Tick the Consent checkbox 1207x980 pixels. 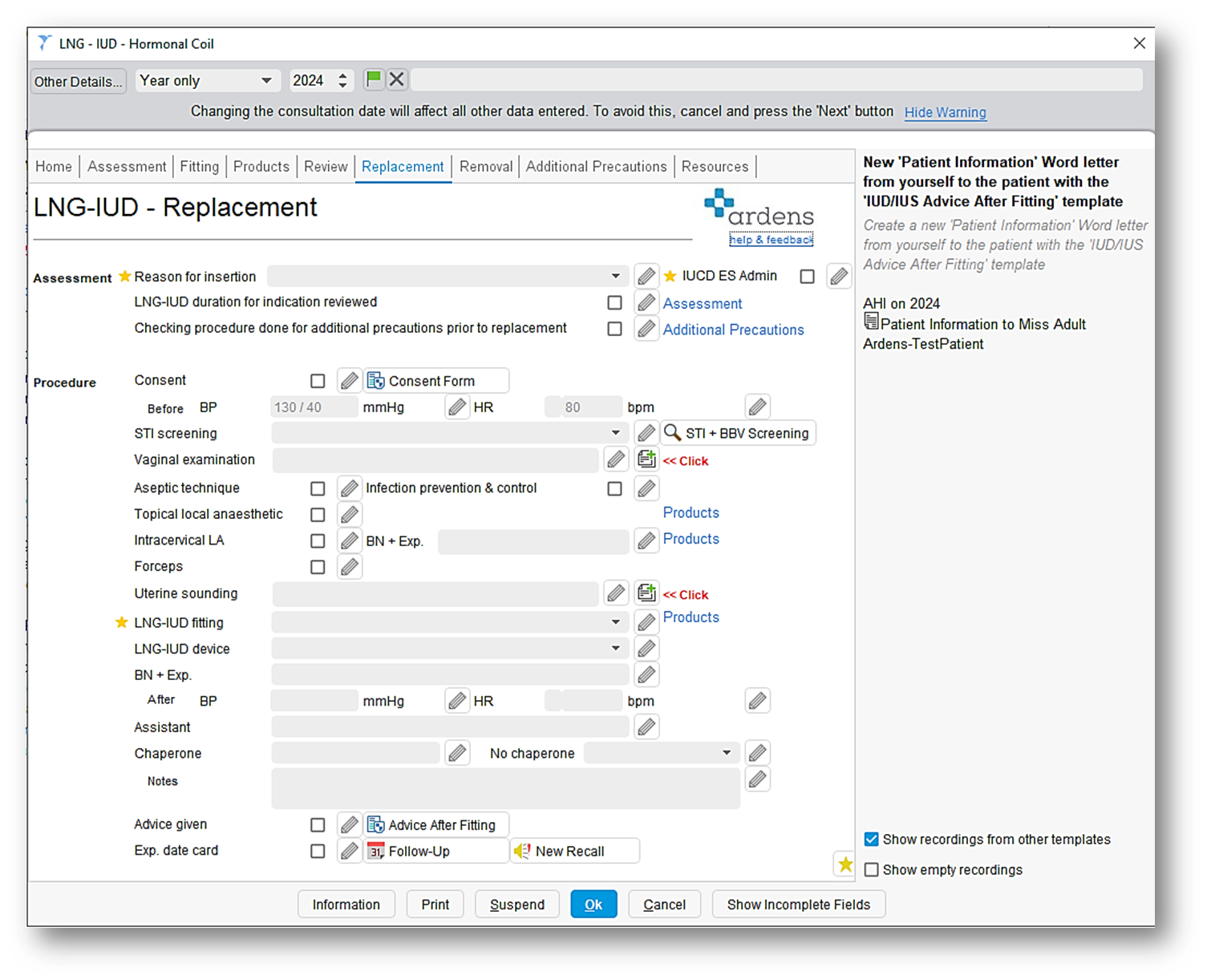pos(318,381)
